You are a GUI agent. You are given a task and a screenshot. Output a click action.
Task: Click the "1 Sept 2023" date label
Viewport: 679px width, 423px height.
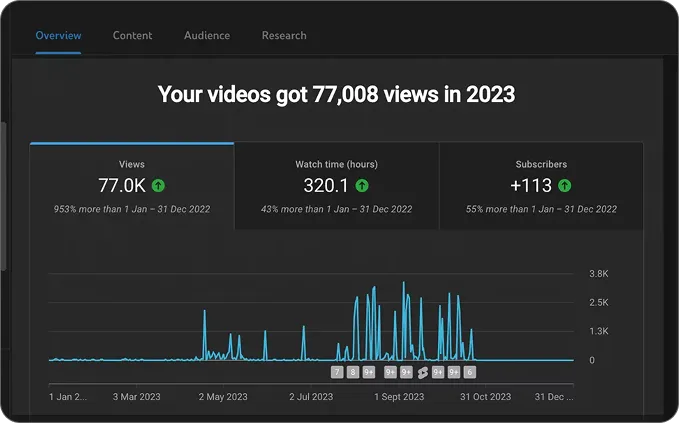[x=399, y=397]
